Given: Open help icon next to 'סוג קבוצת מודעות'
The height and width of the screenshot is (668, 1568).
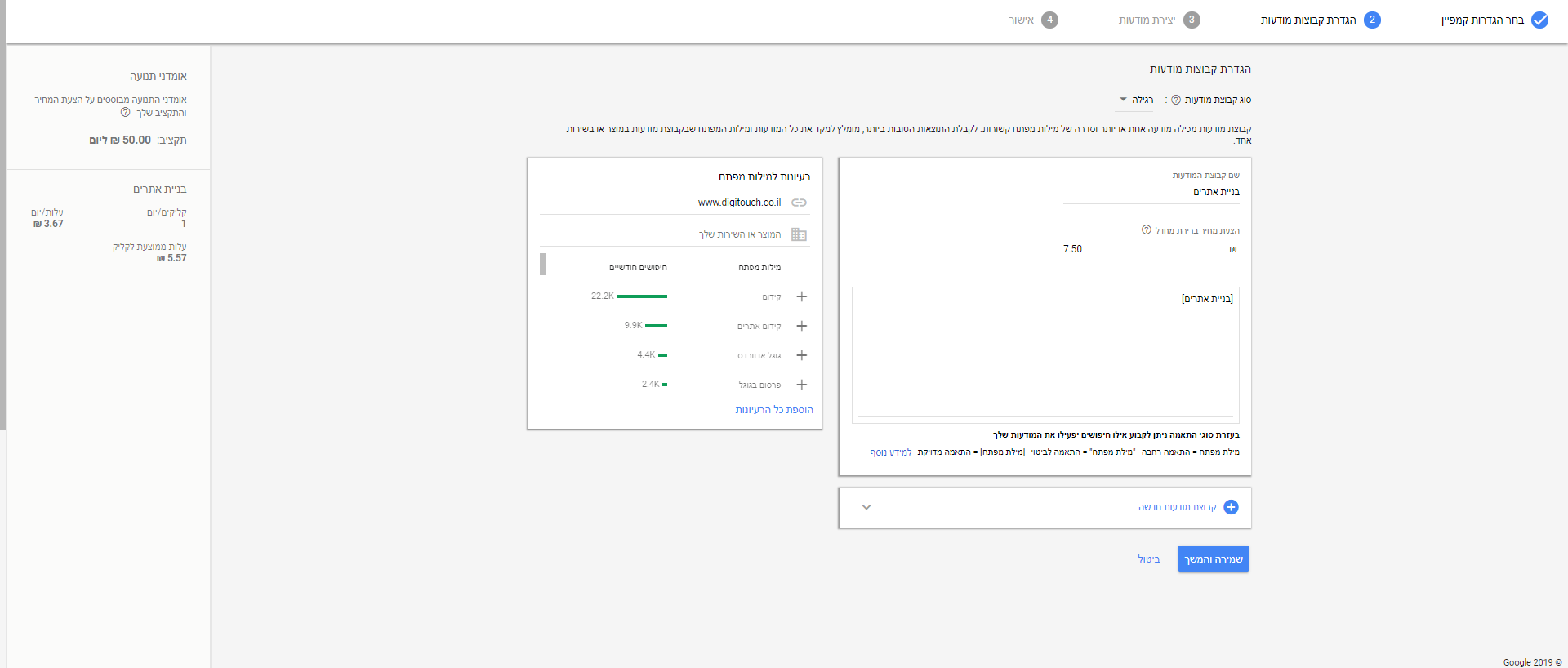Looking at the screenshot, I should pyautogui.click(x=1176, y=100).
